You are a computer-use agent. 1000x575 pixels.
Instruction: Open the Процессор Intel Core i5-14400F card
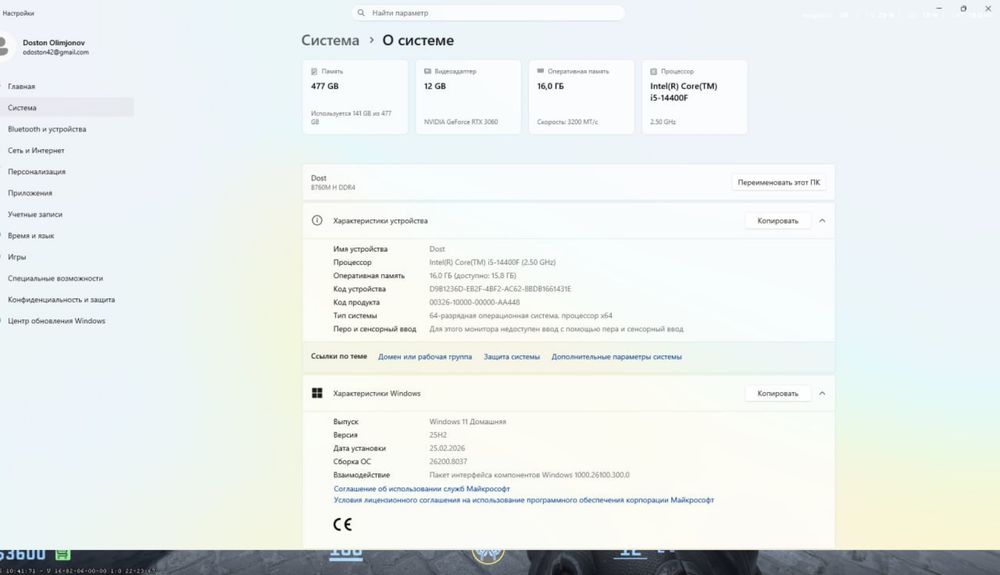(695, 97)
